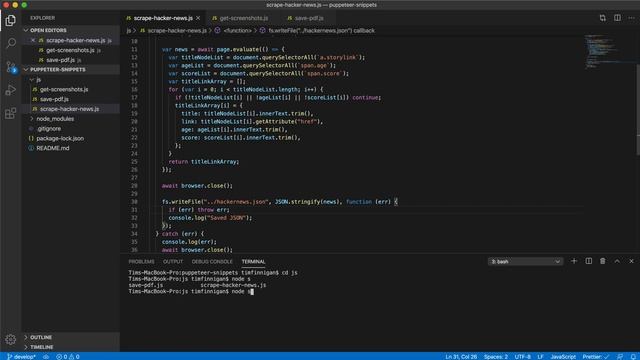This screenshot has width=640, height=360.
Task: Change language mode JavaScript
Action: pos(563,357)
